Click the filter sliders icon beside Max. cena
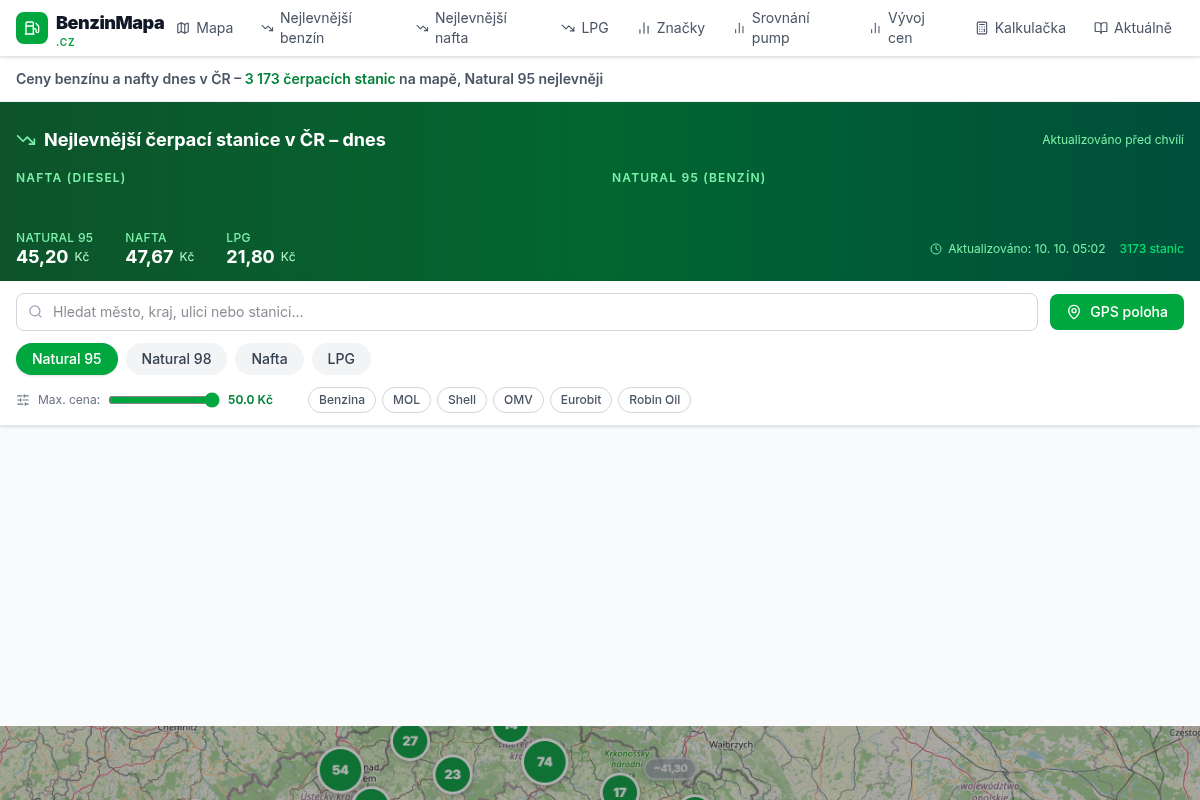The height and width of the screenshot is (800, 1200). [x=23, y=400]
